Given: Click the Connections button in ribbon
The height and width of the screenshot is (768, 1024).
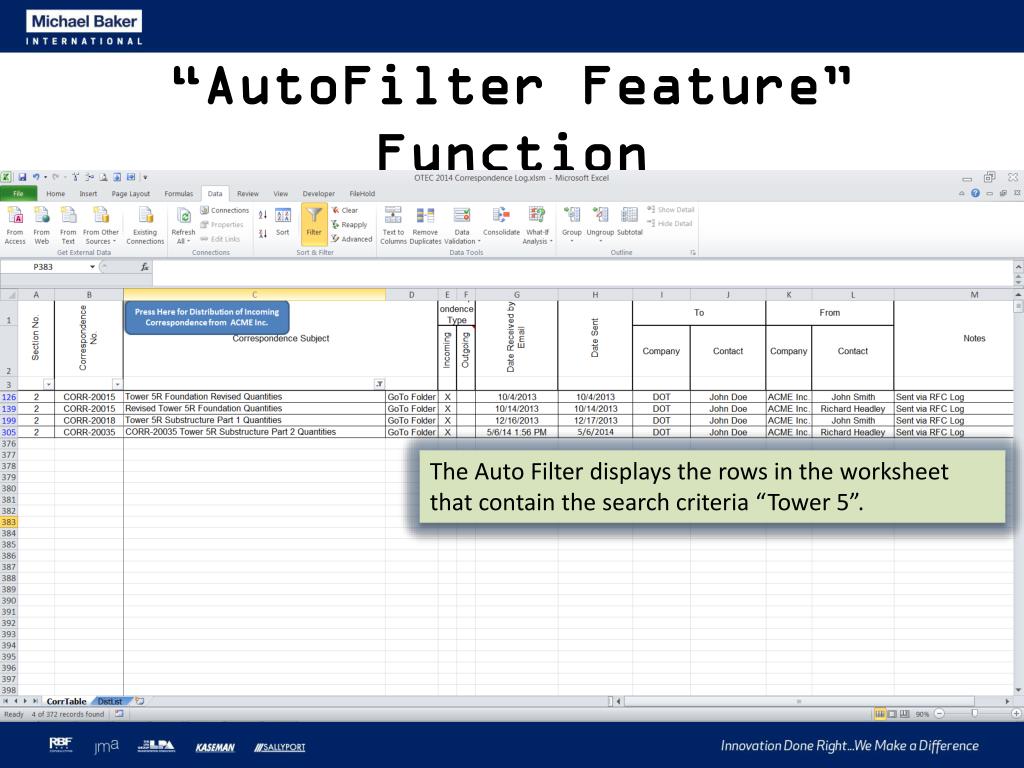Looking at the screenshot, I should pyautogui.click(x=225, y=210).
